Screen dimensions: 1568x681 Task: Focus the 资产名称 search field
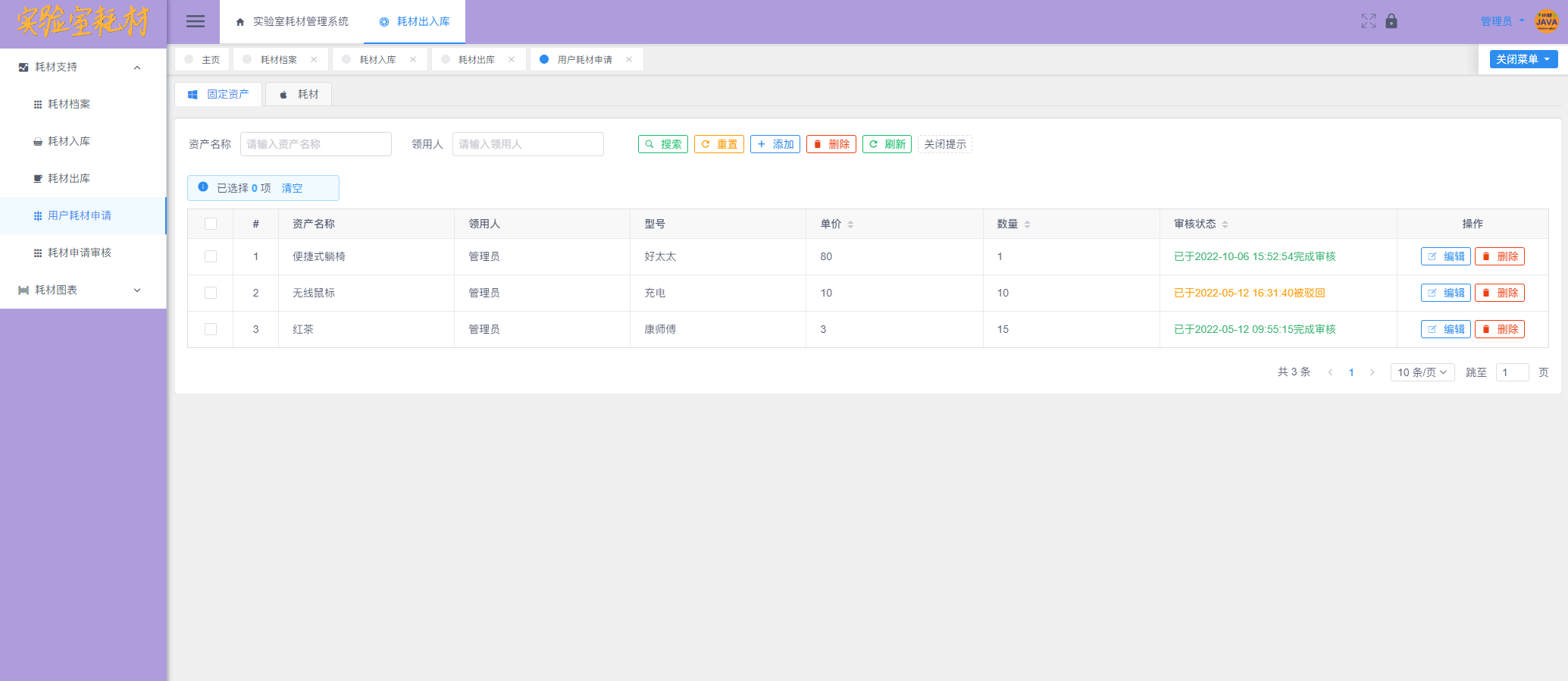click(316, 144)
